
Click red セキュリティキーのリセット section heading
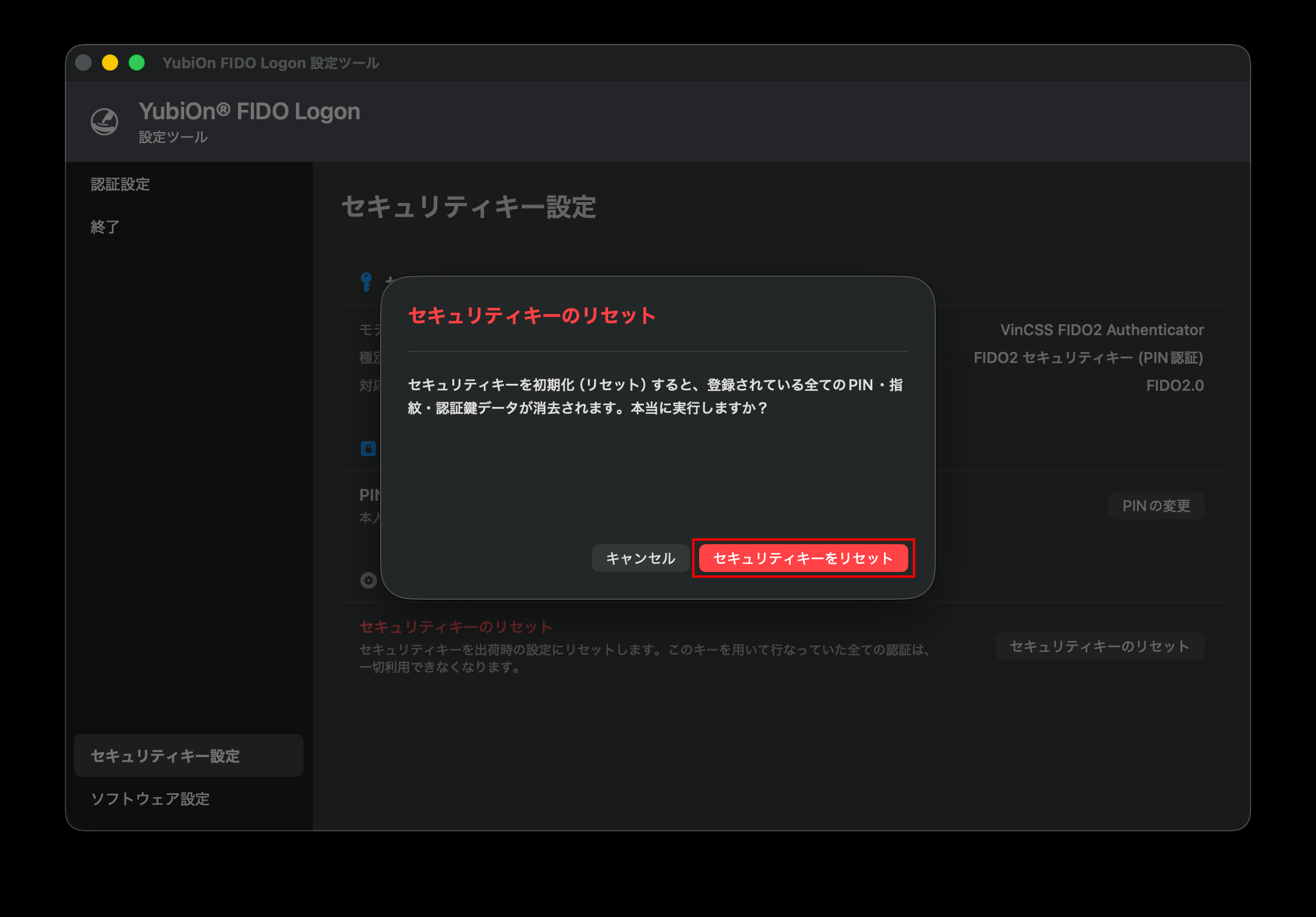pyautogui.click(x=456, y=627)
